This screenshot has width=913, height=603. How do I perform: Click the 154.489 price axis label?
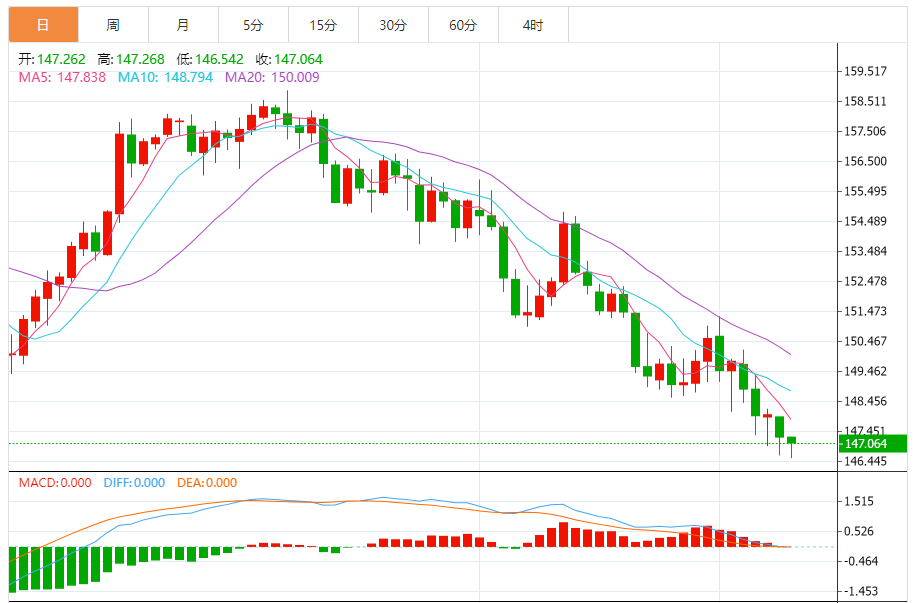pyautogui.click(x=866, y=221)
